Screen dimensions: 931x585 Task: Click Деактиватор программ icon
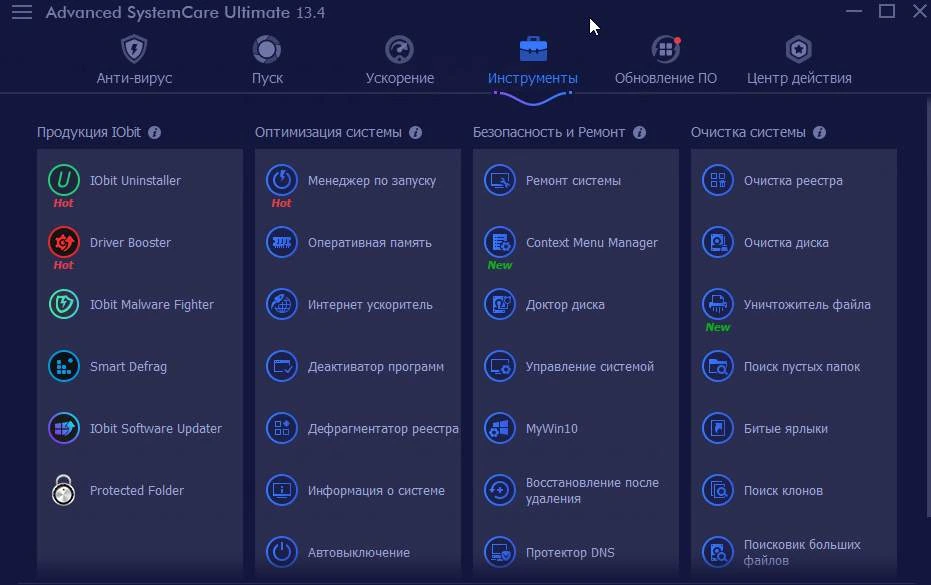tap(281, 366)
